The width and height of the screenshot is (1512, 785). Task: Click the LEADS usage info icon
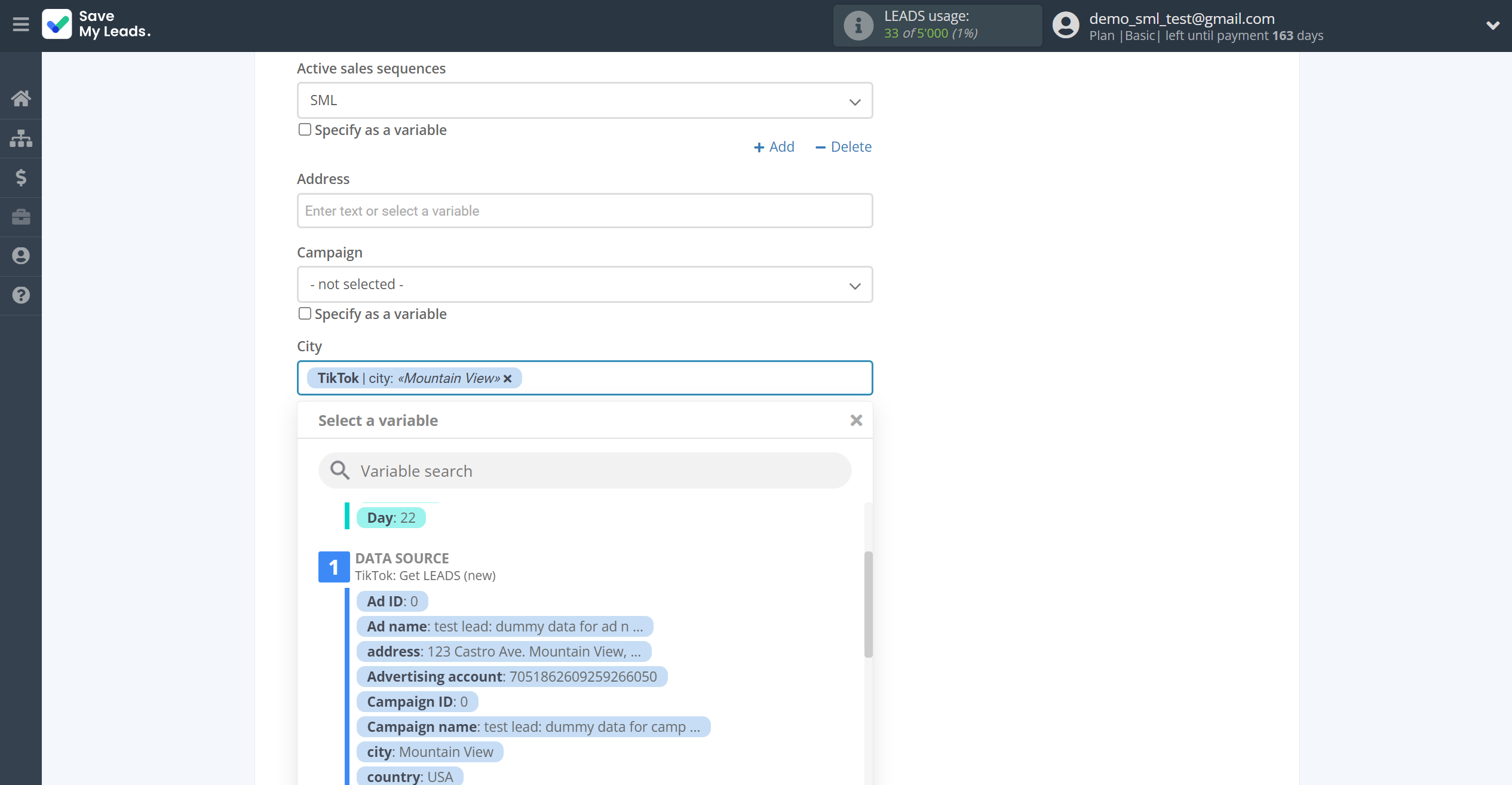click(858, 26)
